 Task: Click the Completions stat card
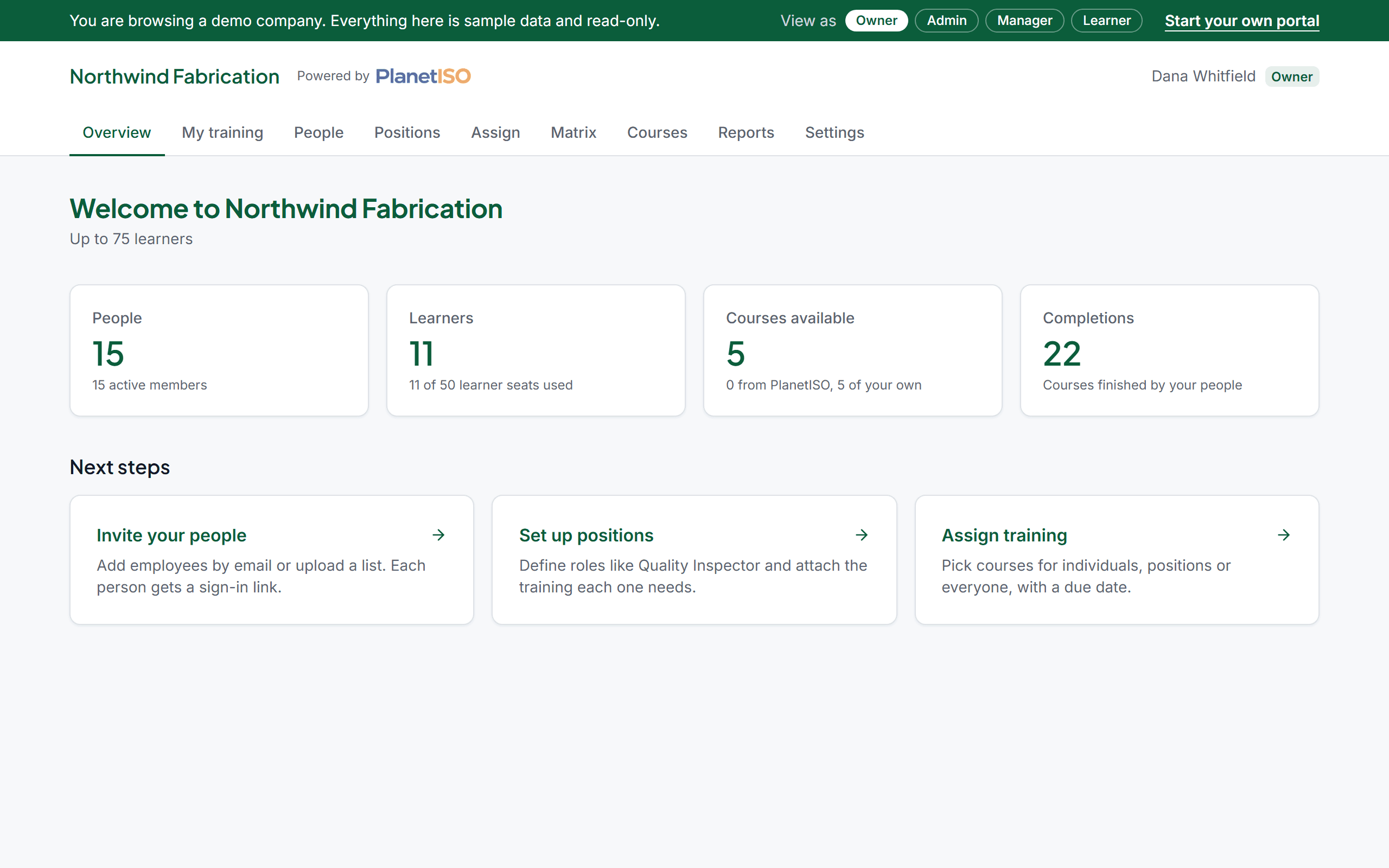point(1169,350)
